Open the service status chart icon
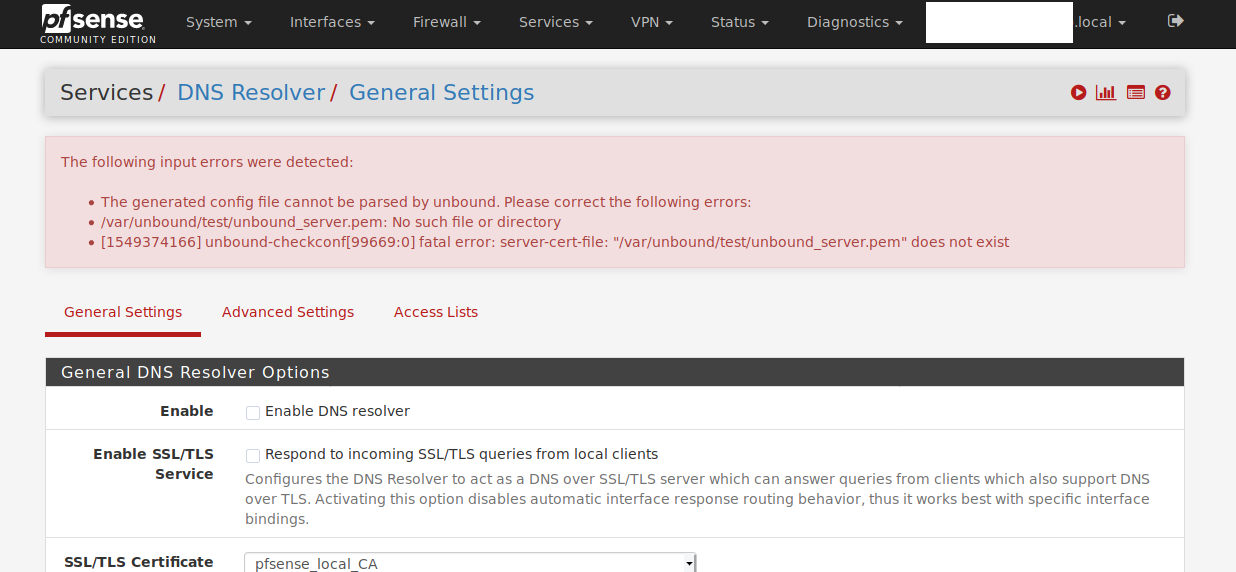Screen dimensions: 1236x572 coord(1106,93)
